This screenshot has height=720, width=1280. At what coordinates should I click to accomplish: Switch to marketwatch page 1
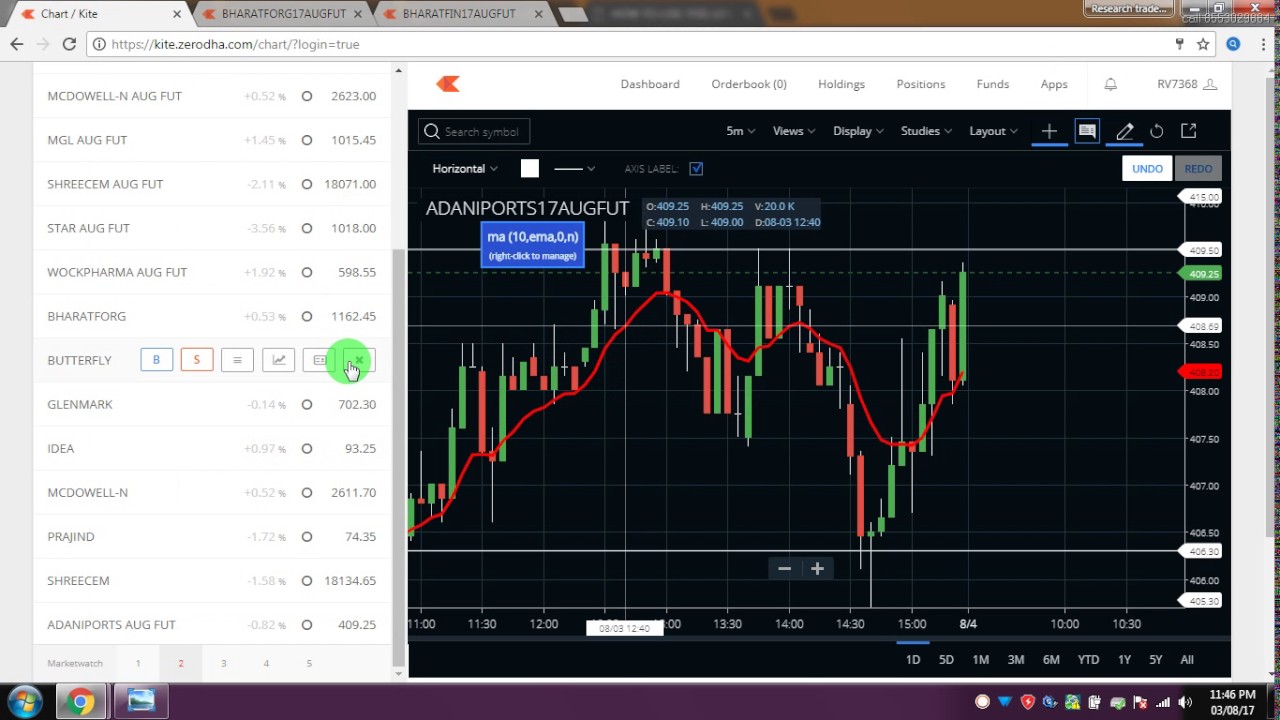[138, 663]
